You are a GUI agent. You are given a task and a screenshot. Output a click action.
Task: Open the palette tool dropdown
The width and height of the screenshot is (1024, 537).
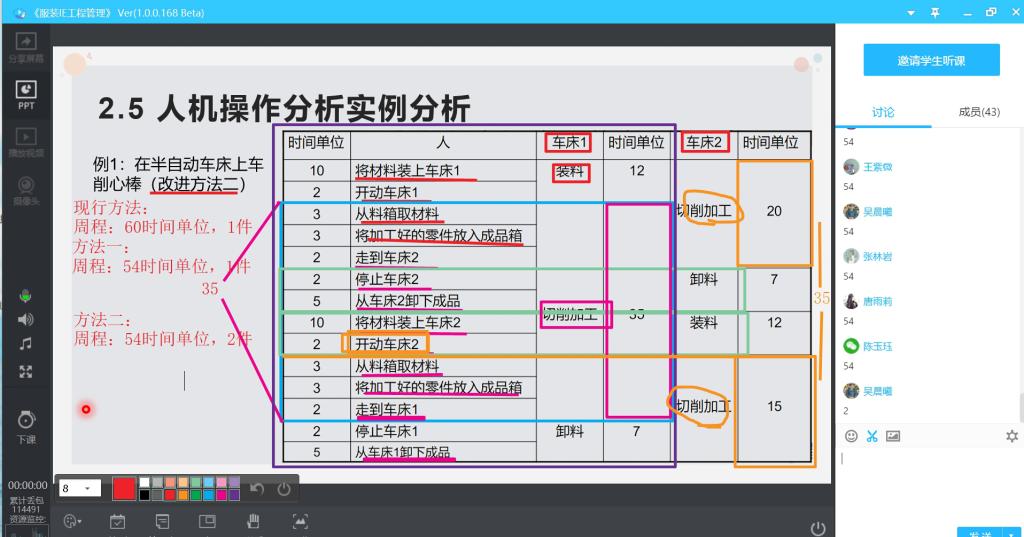(71, 521)
